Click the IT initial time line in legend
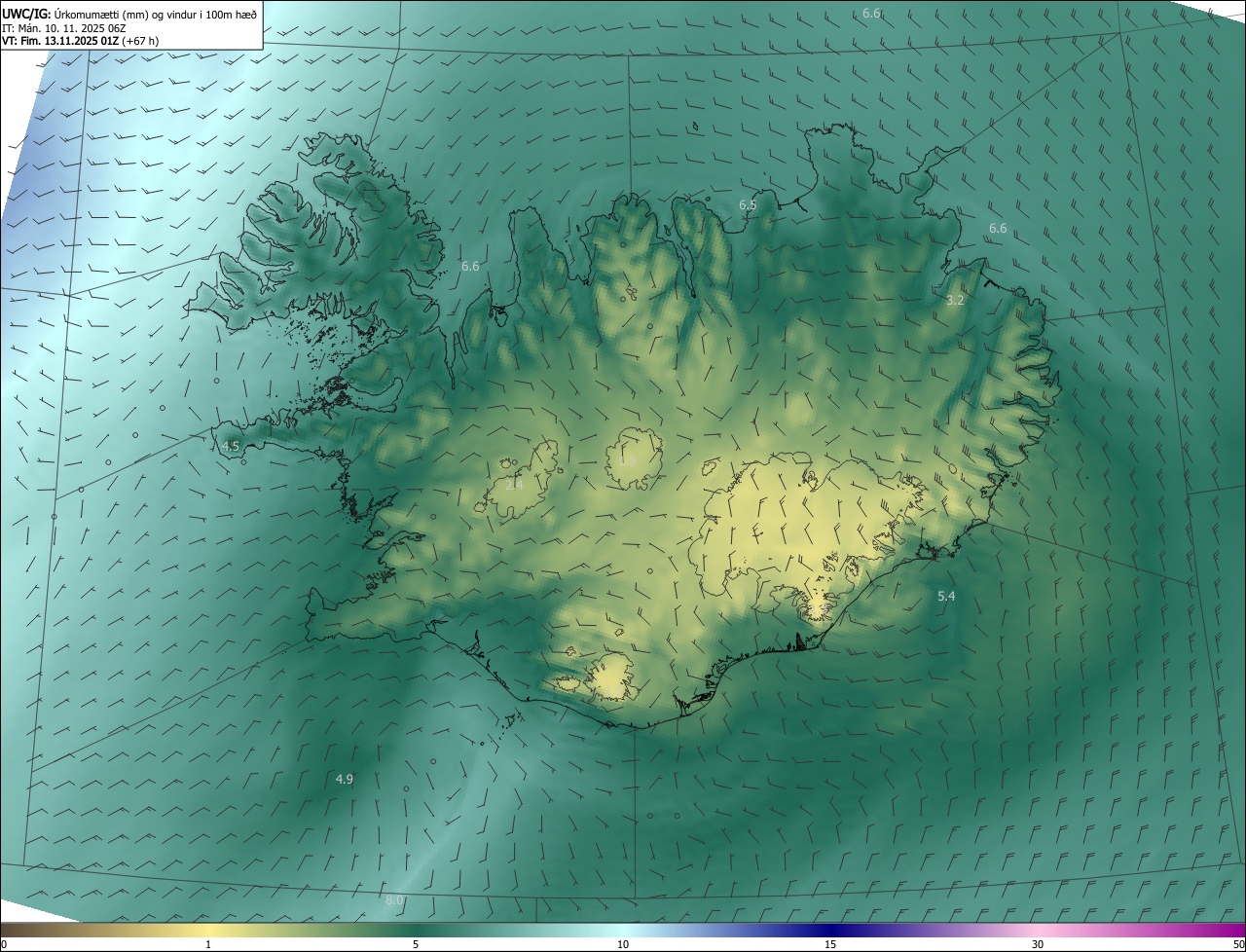This screenshot has width=1246, height=952. [x=63, y=27]
